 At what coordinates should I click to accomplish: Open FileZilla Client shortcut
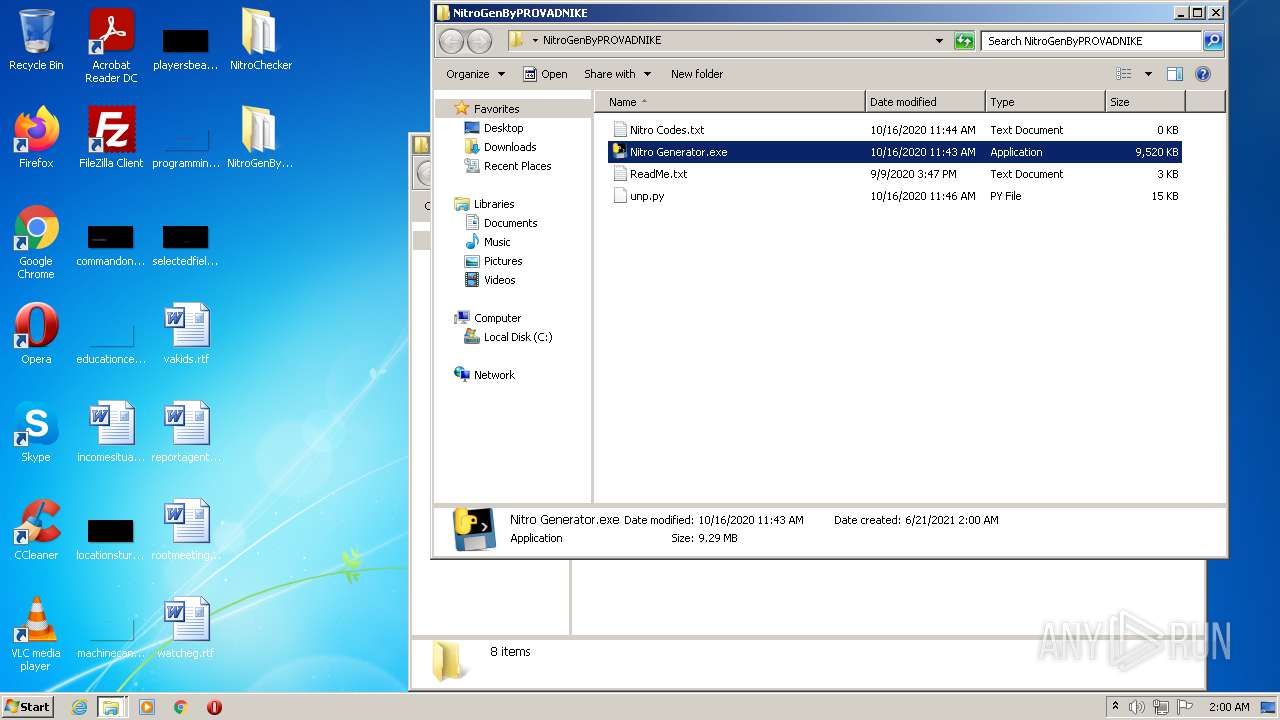tap(111, 138)
